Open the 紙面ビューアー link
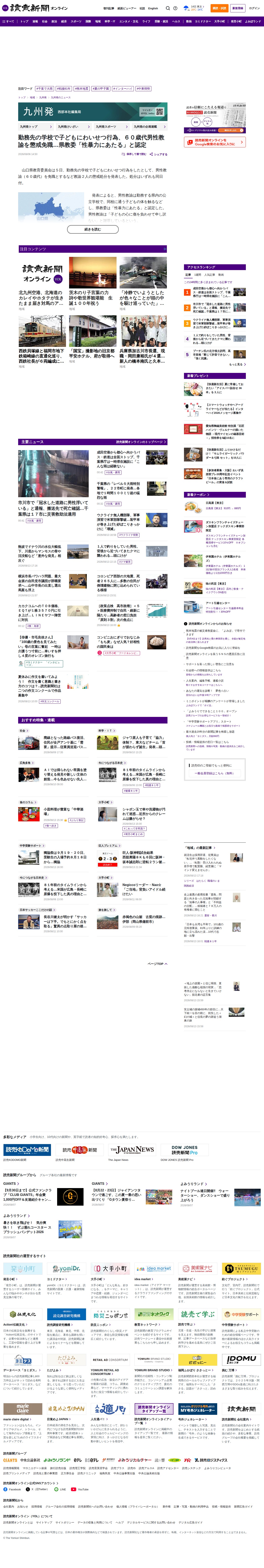 [x=127, y=8]
